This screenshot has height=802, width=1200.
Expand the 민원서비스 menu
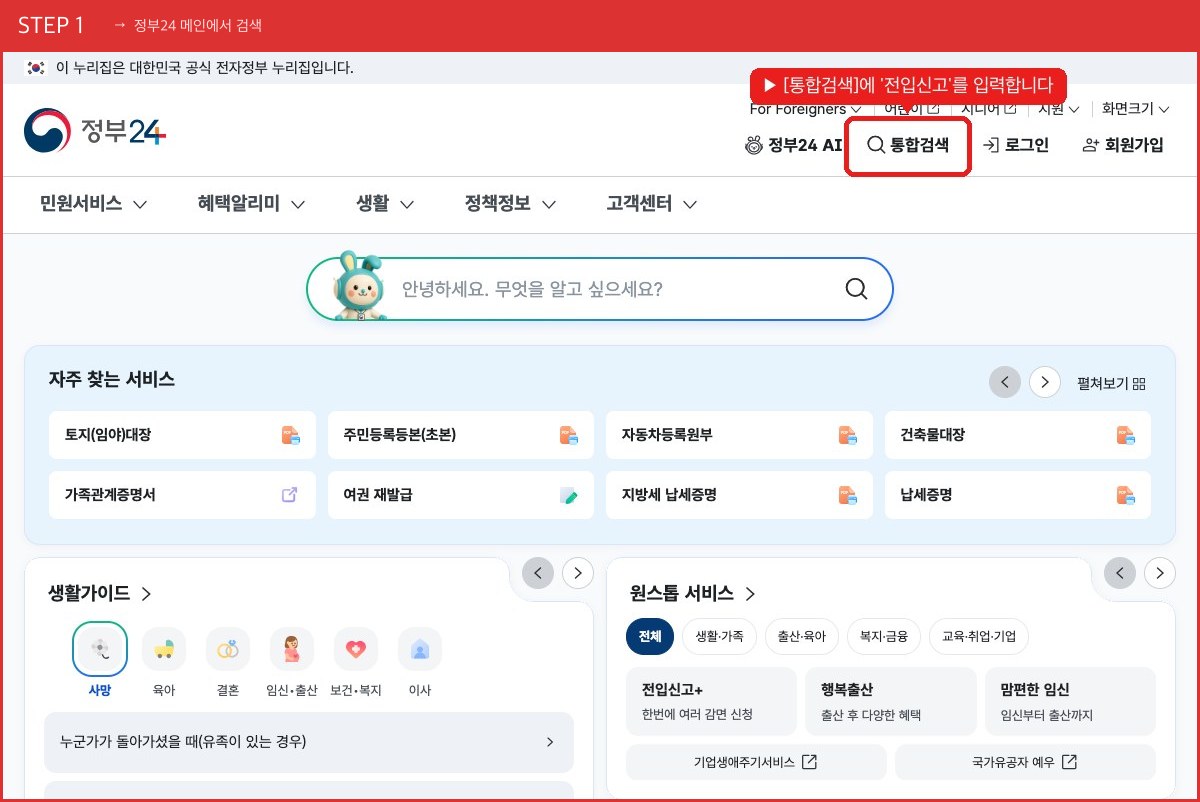click(94, 203)
